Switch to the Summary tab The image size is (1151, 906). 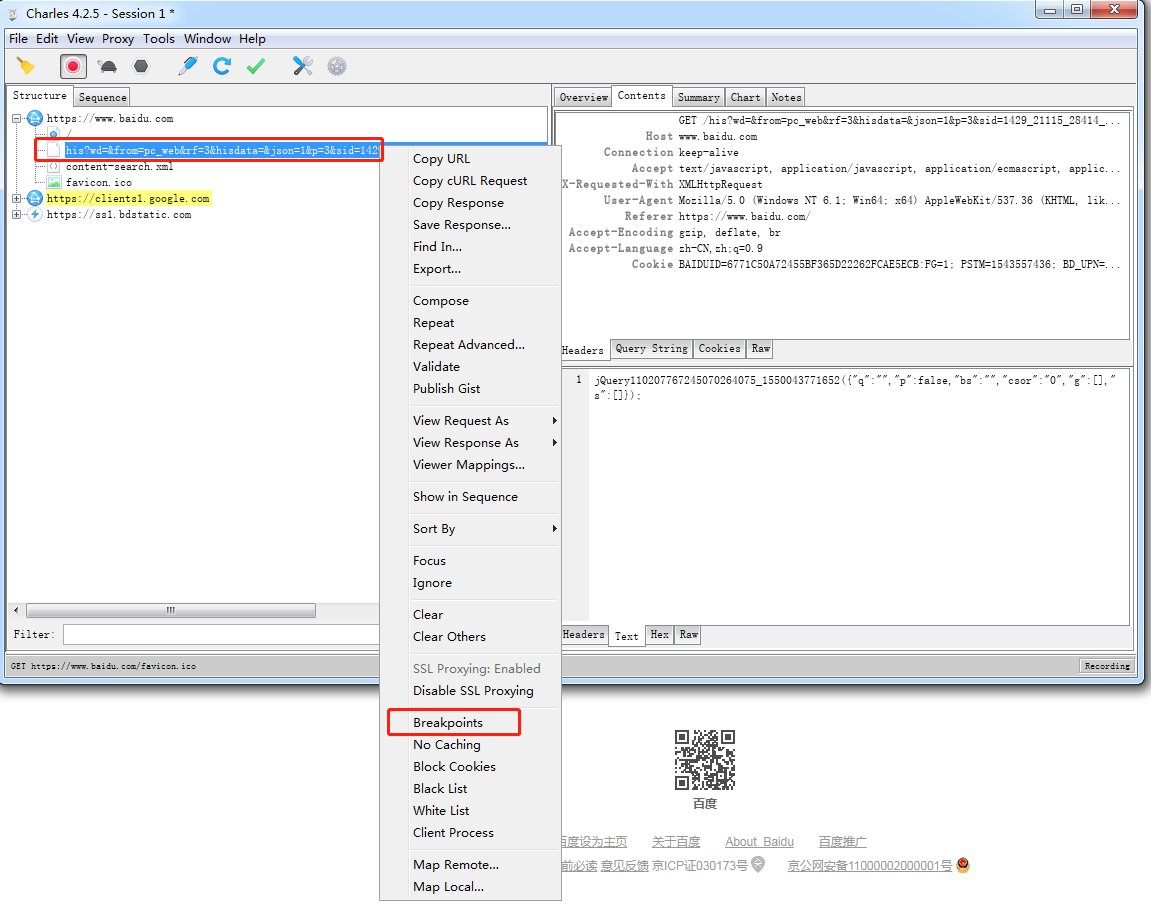pos(698,97)
